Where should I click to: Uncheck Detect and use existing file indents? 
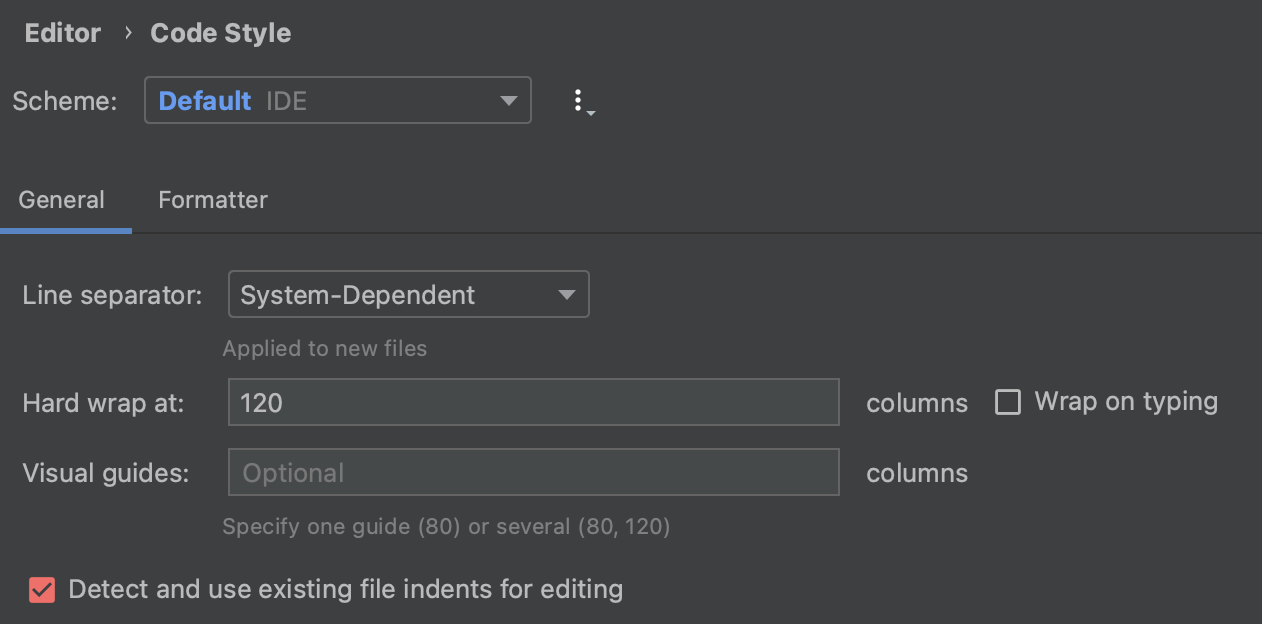(x=42, y=590)
